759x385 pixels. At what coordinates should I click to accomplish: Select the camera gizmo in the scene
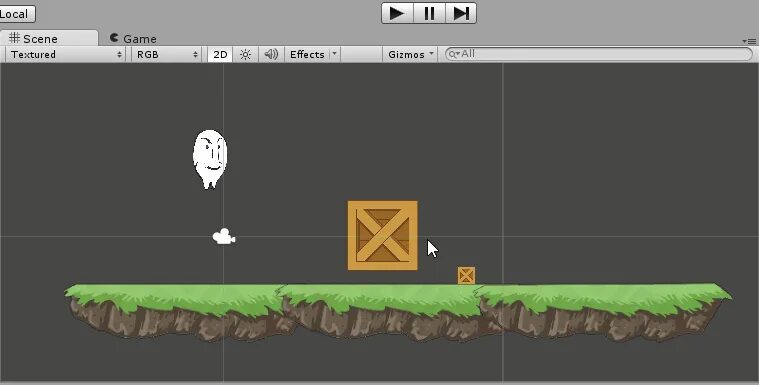[x=224, y=236]
